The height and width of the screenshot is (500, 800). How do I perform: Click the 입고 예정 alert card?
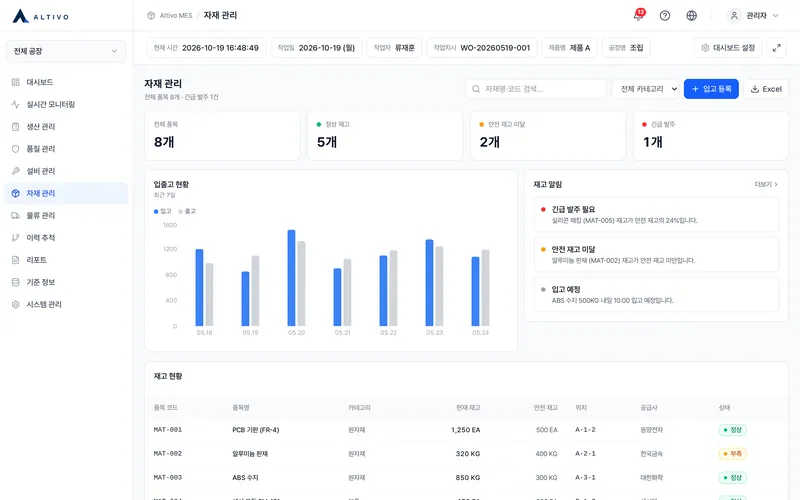[x=656, y=294]
